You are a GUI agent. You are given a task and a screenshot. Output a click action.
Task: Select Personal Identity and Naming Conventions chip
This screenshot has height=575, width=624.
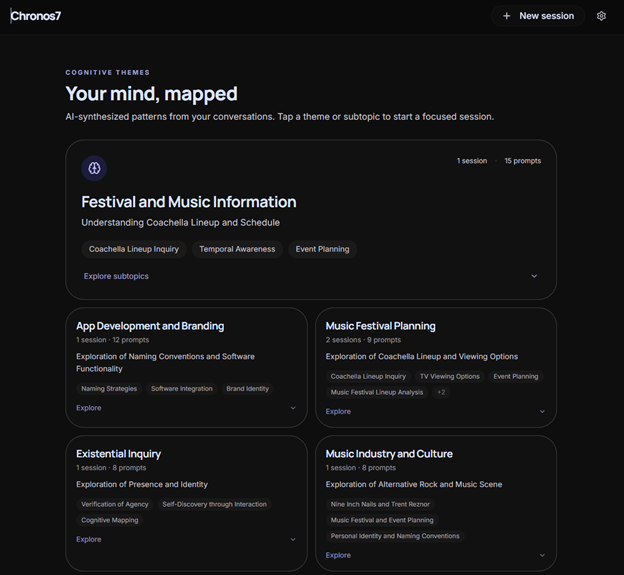pyautogui.click(x=395, y=536)
